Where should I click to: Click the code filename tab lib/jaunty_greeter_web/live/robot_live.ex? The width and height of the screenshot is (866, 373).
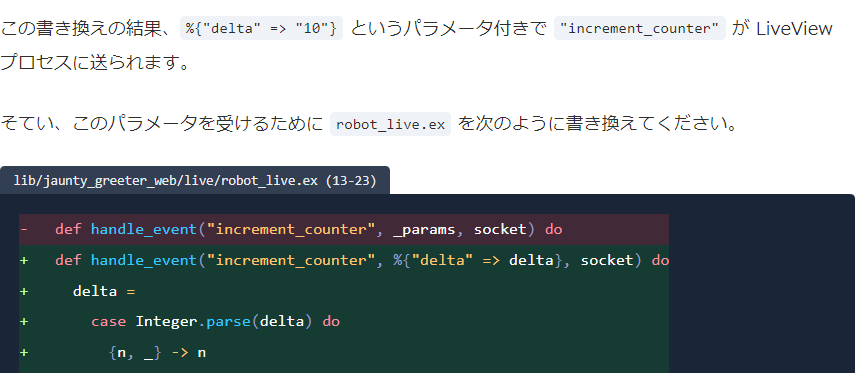click(195, 181)
